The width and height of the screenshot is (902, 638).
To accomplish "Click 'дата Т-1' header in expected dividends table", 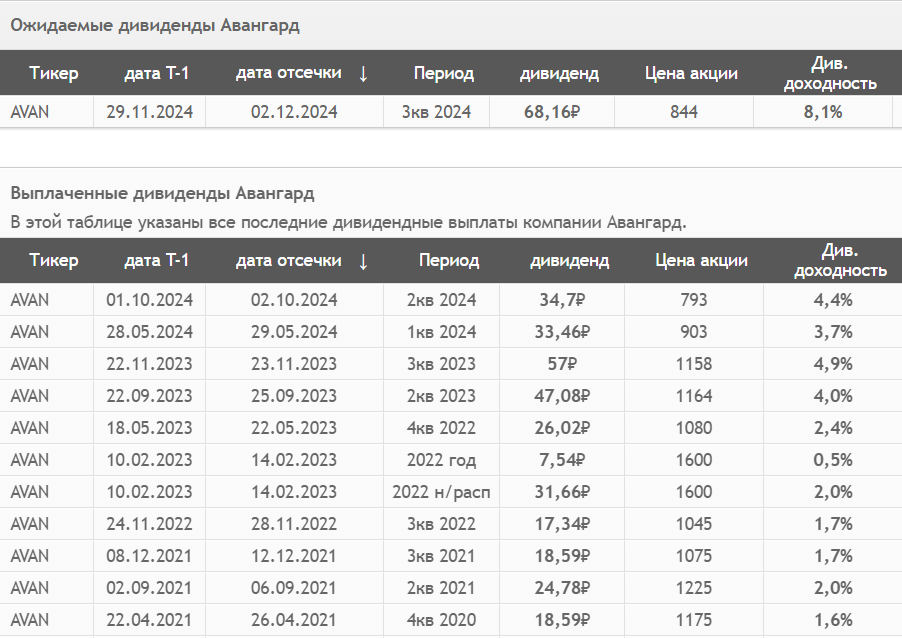I will click(156, 73).
